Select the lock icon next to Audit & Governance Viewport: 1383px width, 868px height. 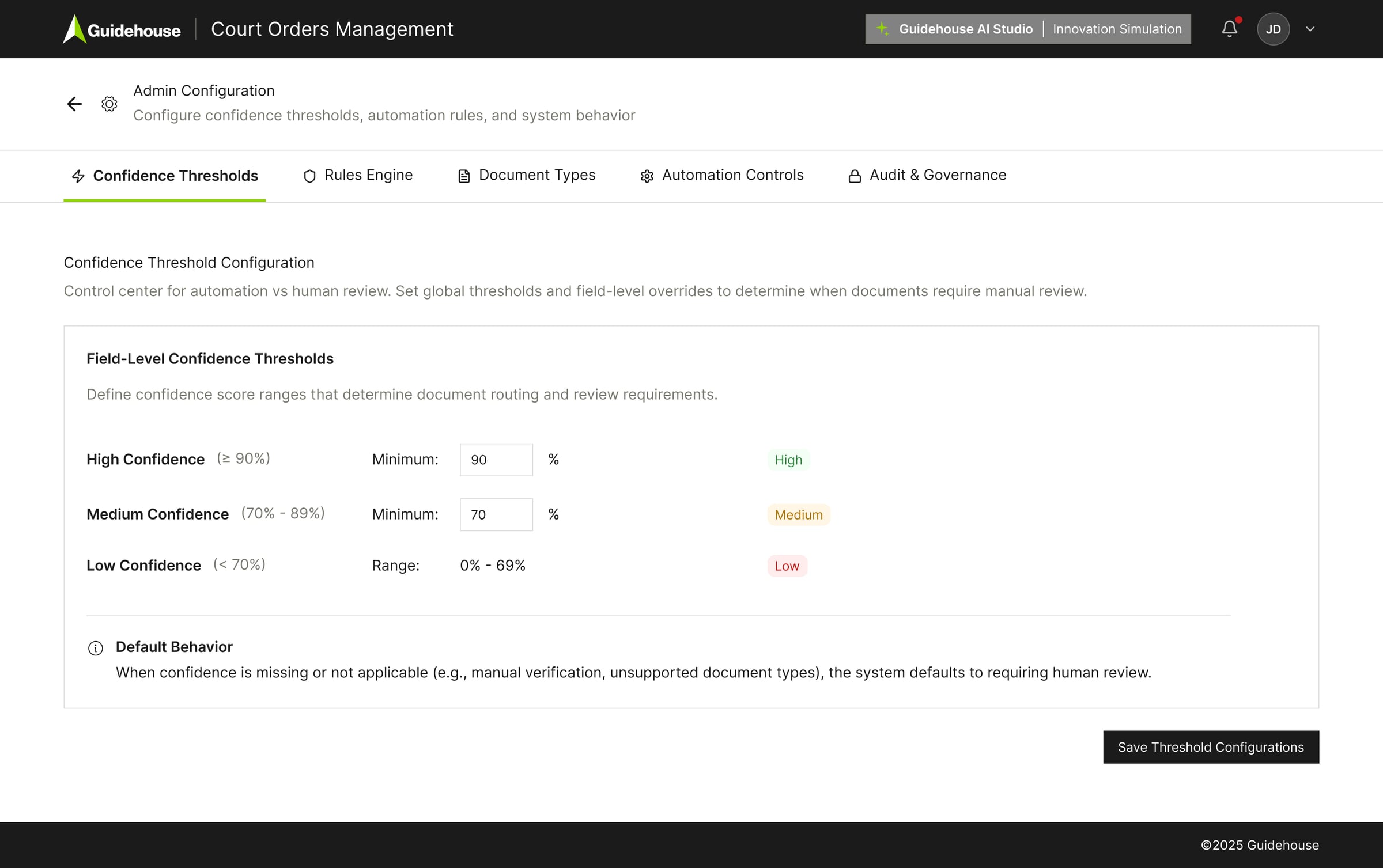tap(855, 176)
